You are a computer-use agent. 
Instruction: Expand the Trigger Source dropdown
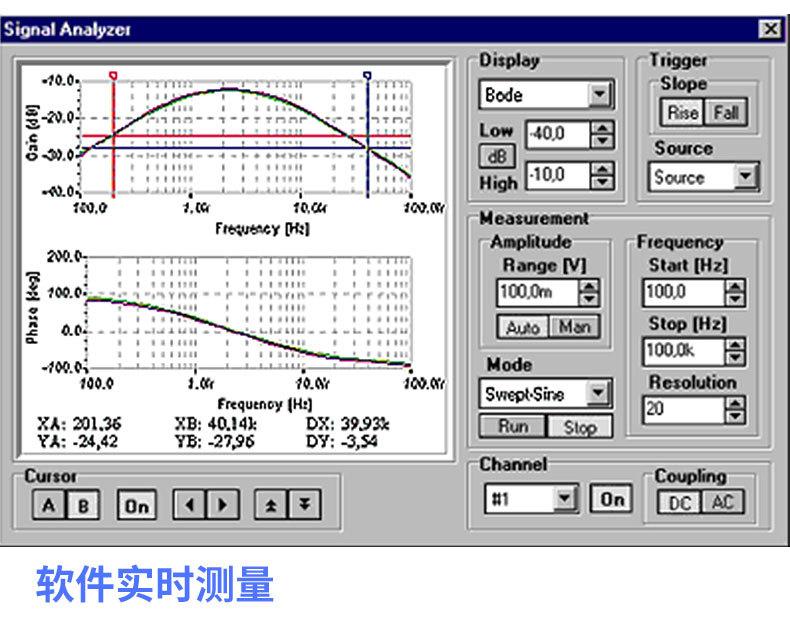click(x=745, y=178)
